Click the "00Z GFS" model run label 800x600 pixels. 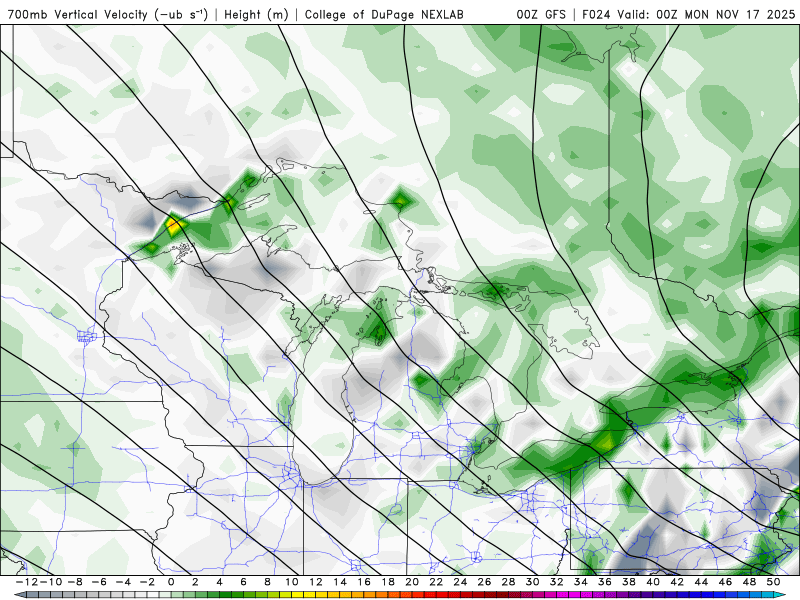click(x=541, y=14)
